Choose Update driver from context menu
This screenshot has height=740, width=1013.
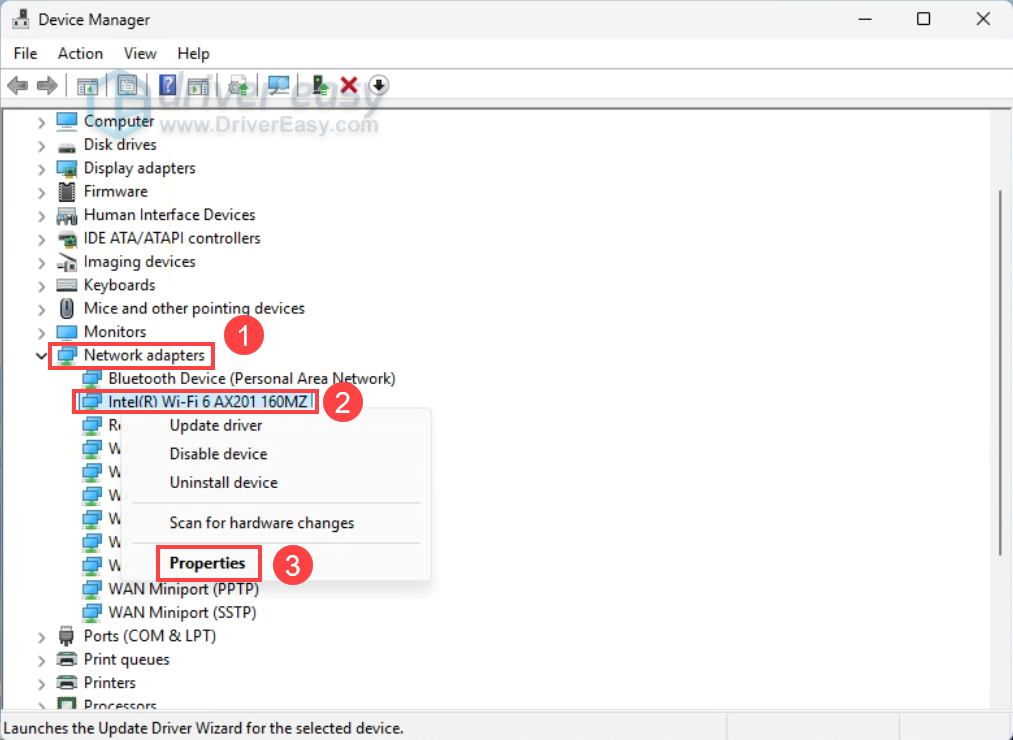click(277, 425)
